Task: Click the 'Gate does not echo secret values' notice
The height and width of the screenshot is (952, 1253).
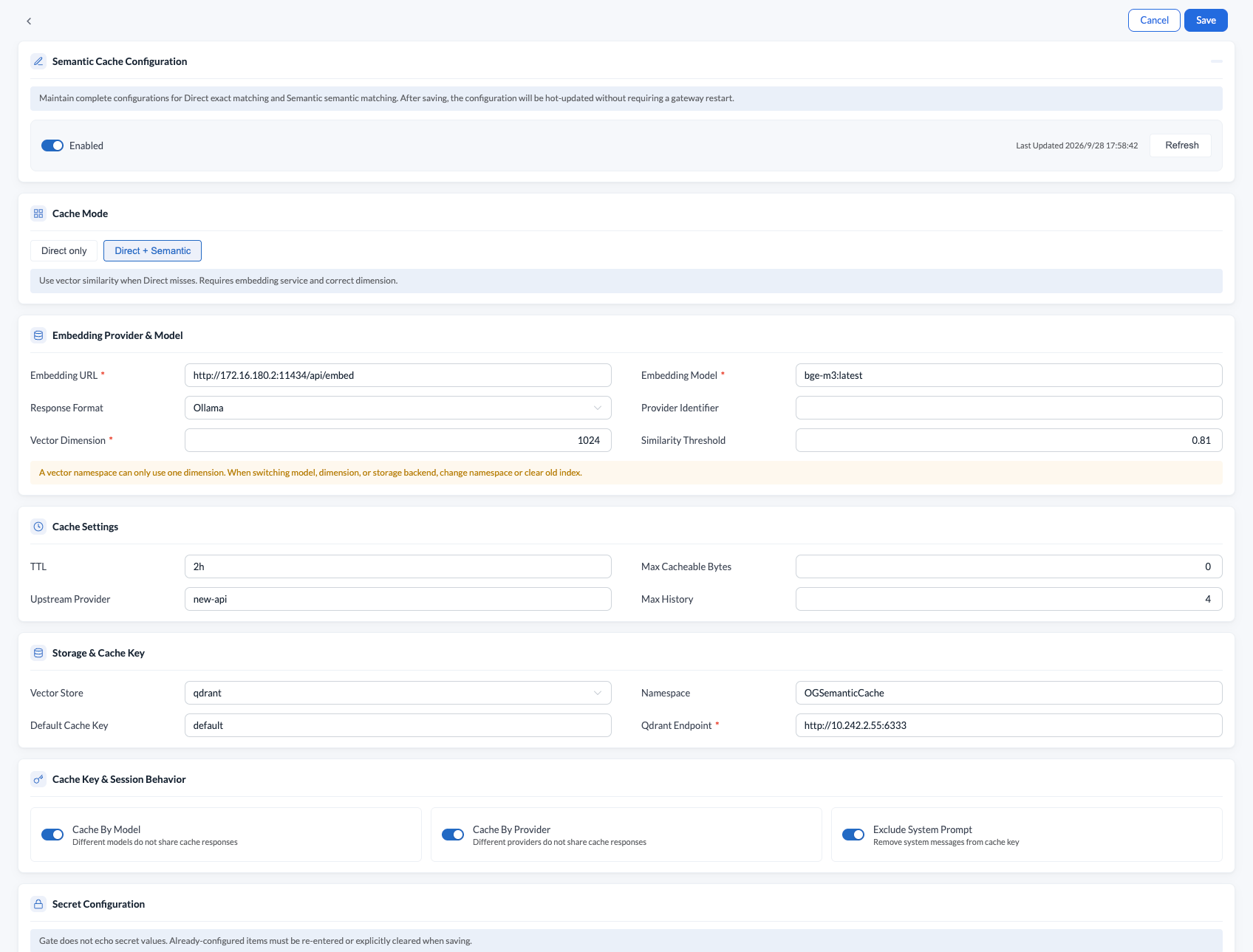Action: (626, 941)
